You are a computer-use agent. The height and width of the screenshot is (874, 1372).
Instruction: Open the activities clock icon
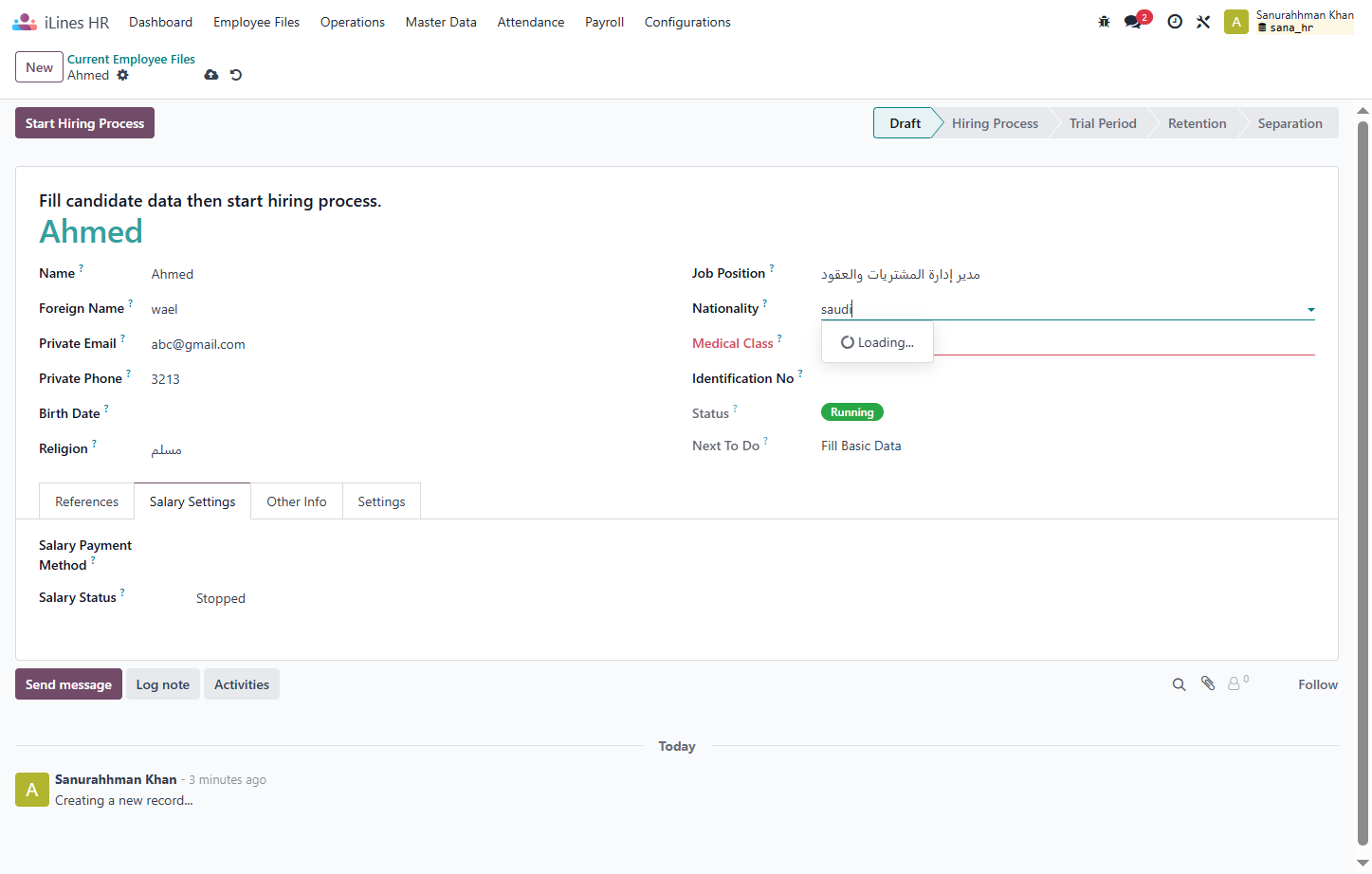click(1175, 22)
